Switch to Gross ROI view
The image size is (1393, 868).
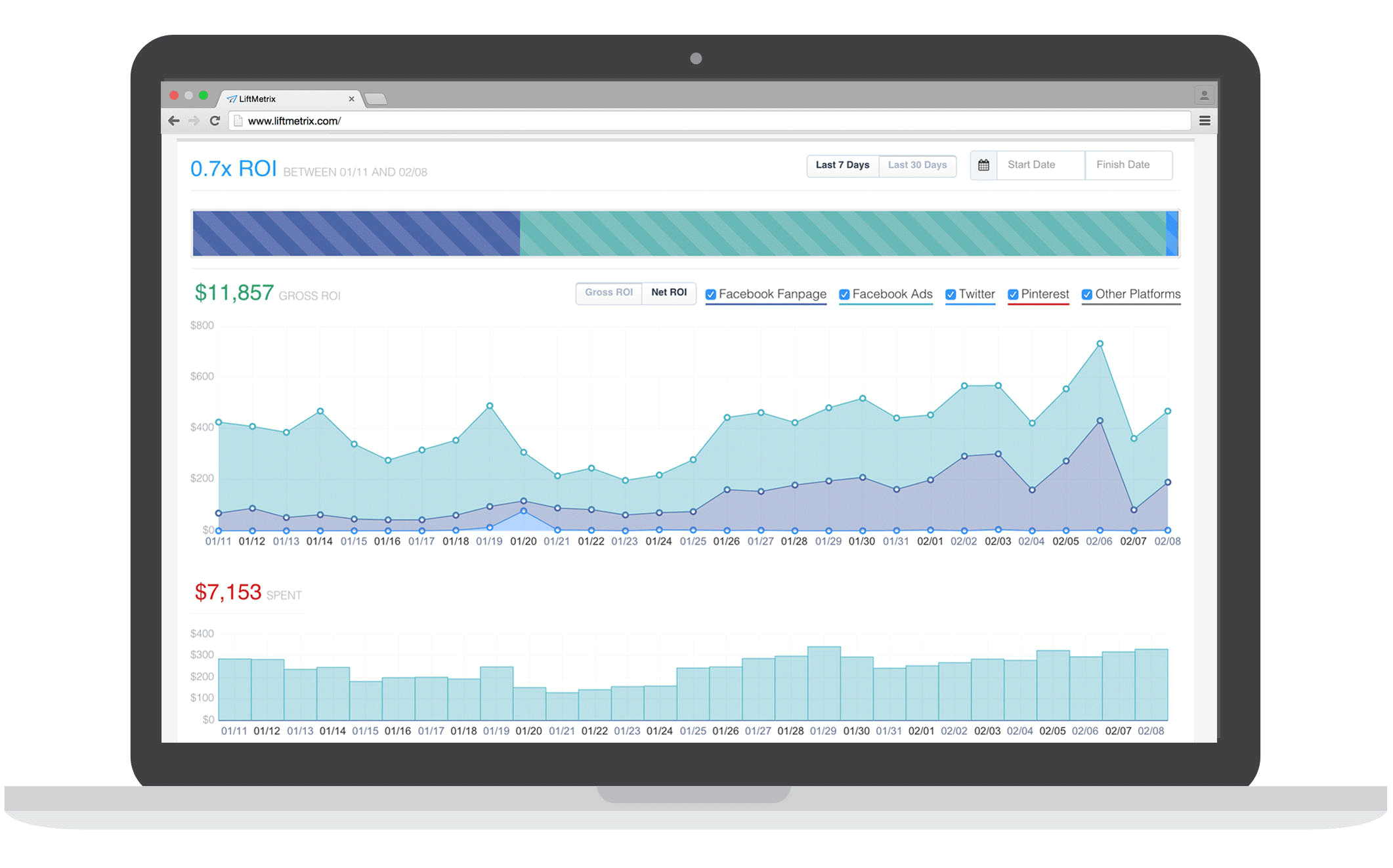click(609, 293)
